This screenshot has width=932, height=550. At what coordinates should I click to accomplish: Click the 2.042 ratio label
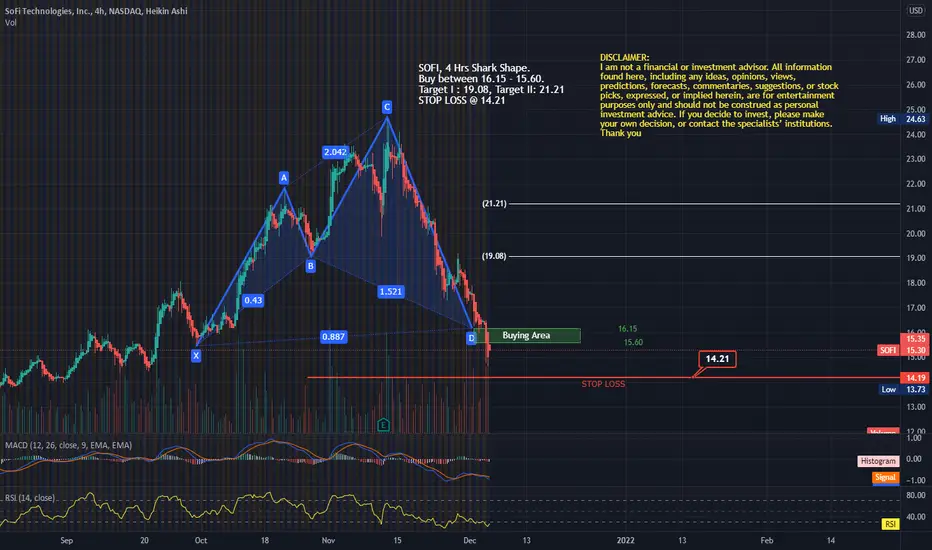click(335, 152)
